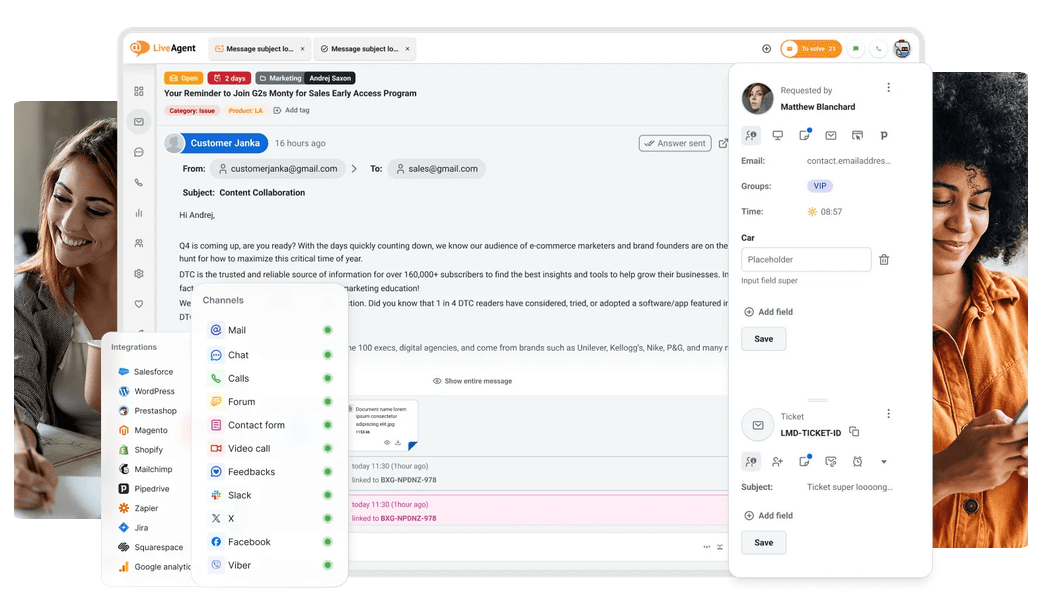The height and width of the screenshot is (610, 1043).
Task: Click the chevron between From and To
Action: (354, 169)
